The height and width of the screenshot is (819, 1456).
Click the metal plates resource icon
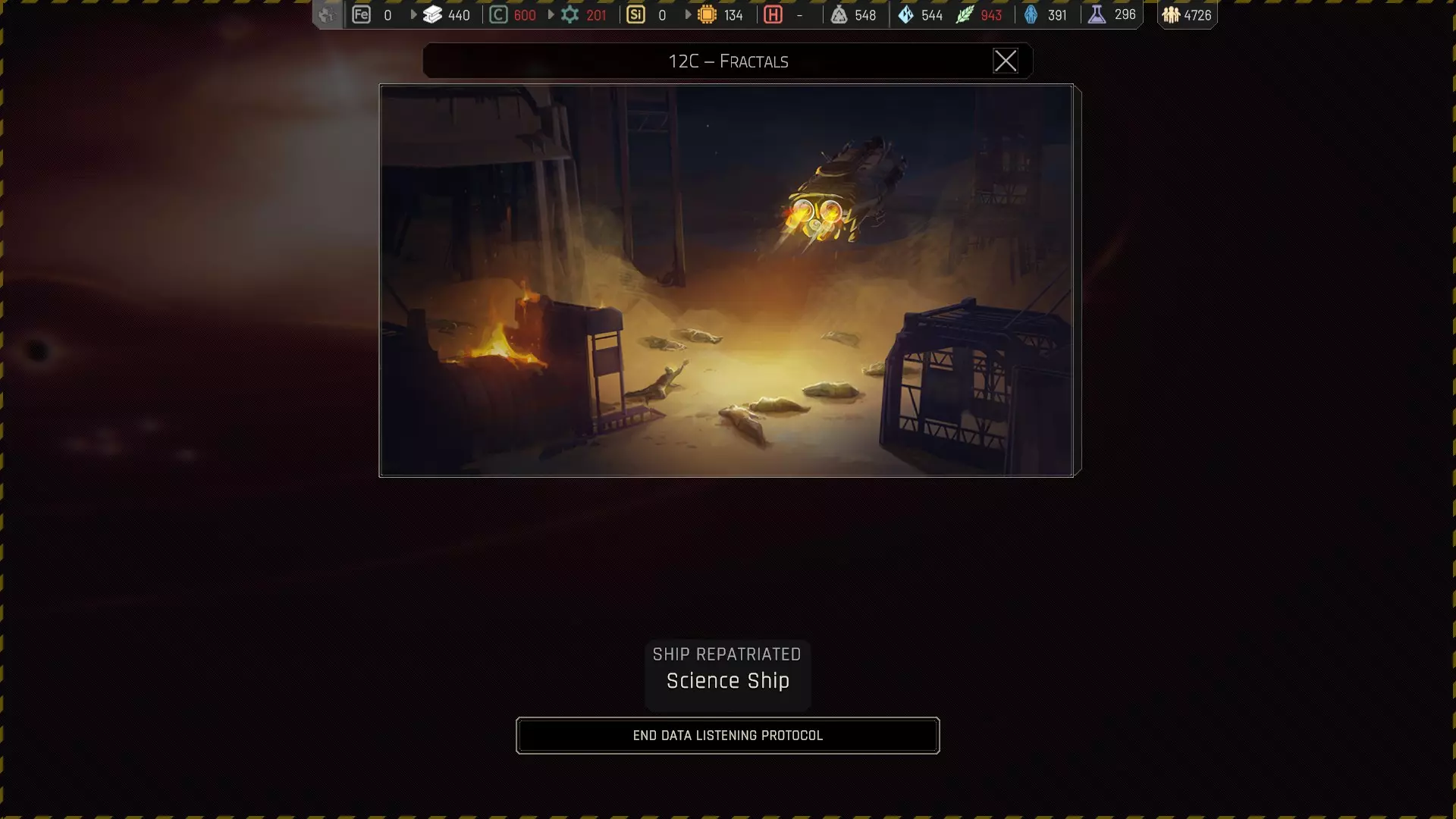pyautogui.click(x=432, y=14)
